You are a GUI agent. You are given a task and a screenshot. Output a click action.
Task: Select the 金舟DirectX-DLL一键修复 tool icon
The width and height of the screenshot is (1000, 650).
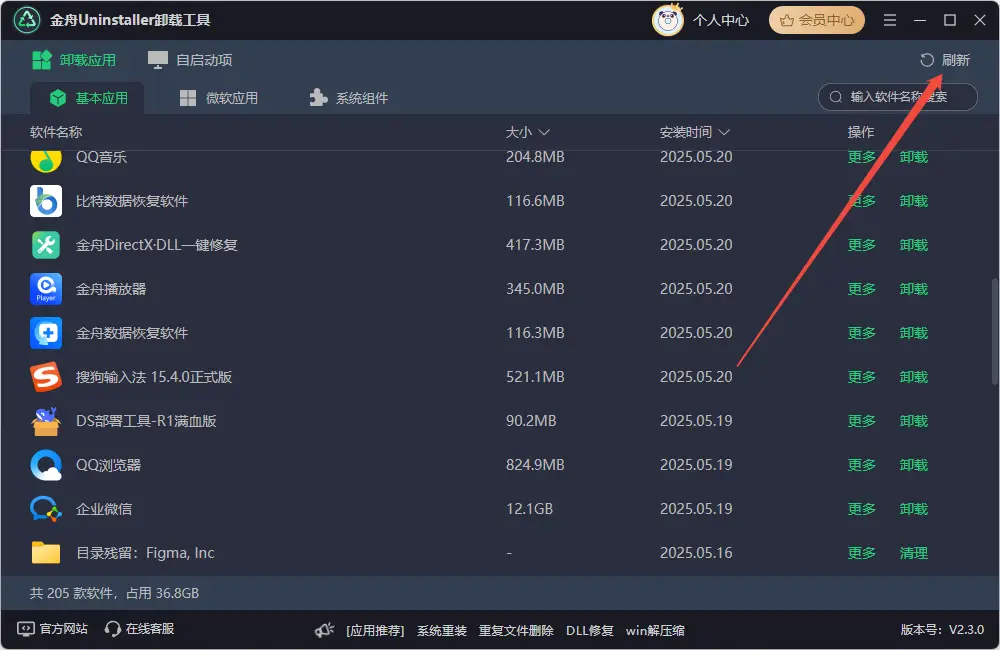click(44, 245)
